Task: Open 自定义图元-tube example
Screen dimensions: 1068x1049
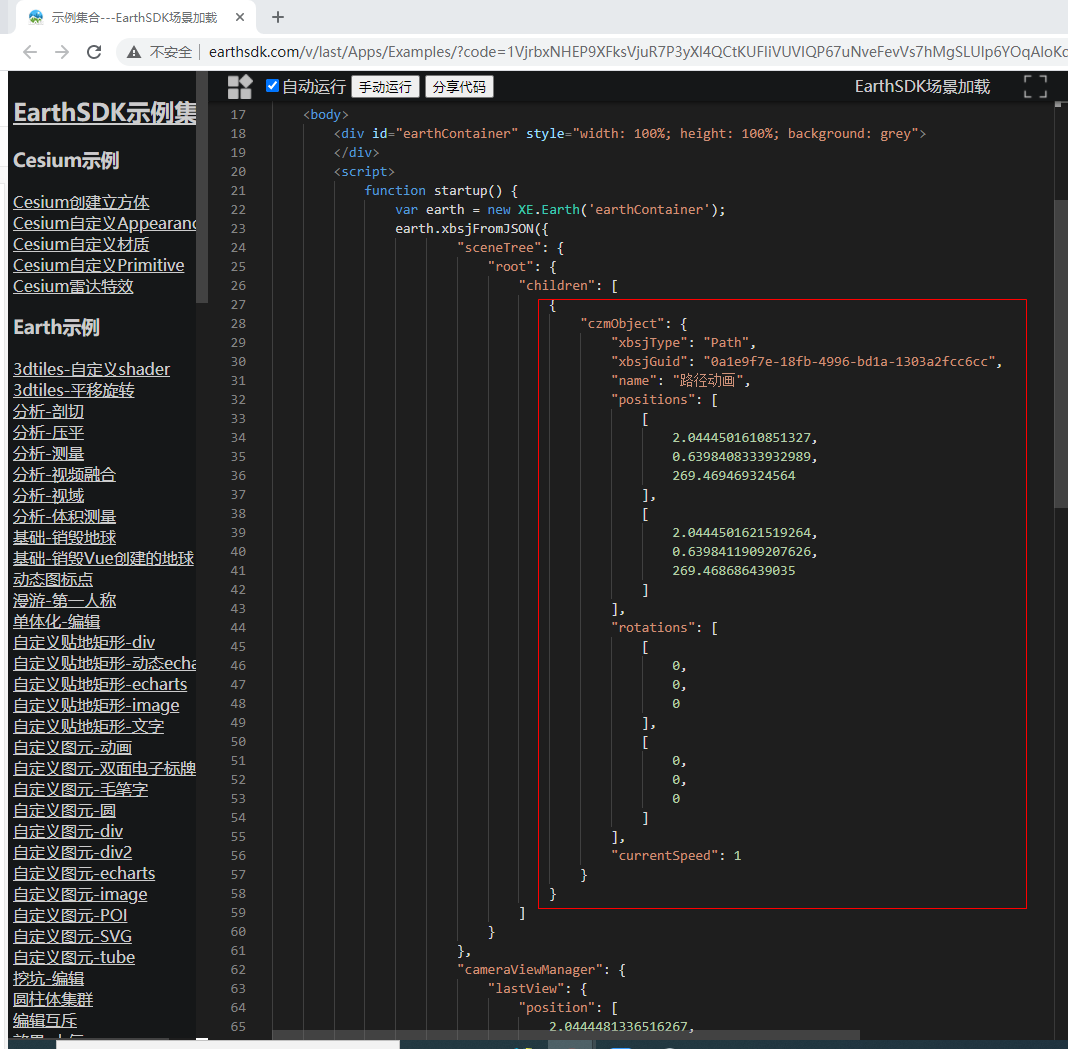Action: coord(74,958)
